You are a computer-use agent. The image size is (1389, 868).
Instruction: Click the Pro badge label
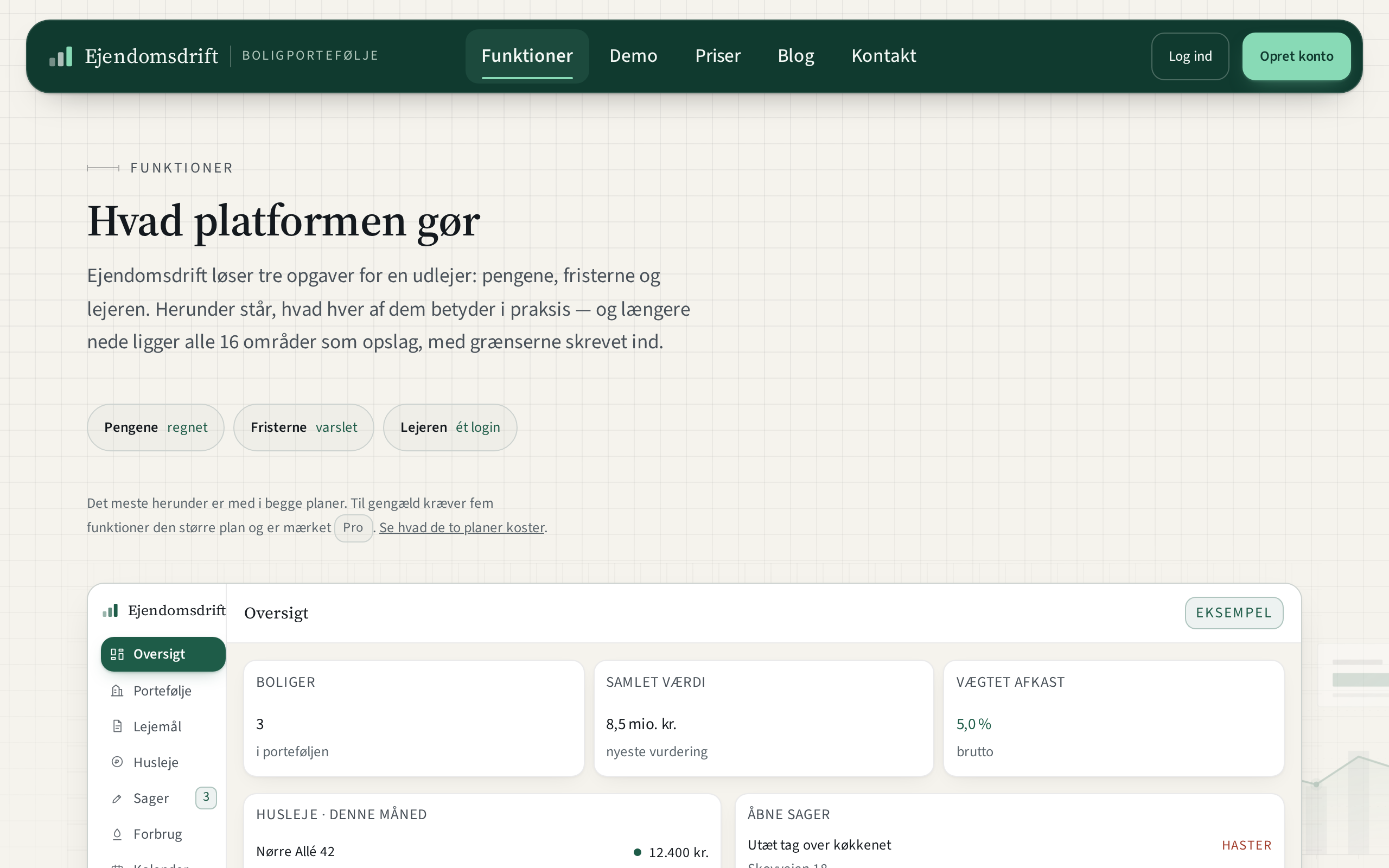tap(353, 527)
